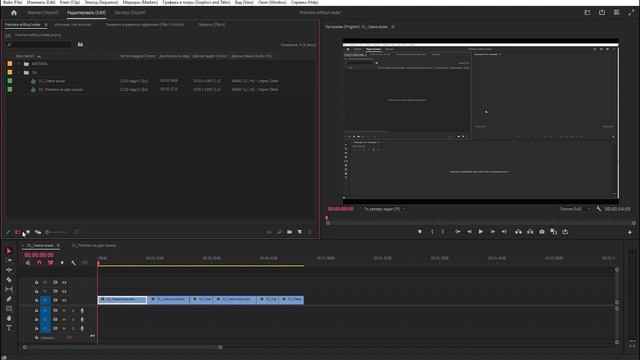Toggle nest sequence insert mode in Timeline
Image resolution: width=640 pixels, height=360 pixels.
click(x=28, y=263)
